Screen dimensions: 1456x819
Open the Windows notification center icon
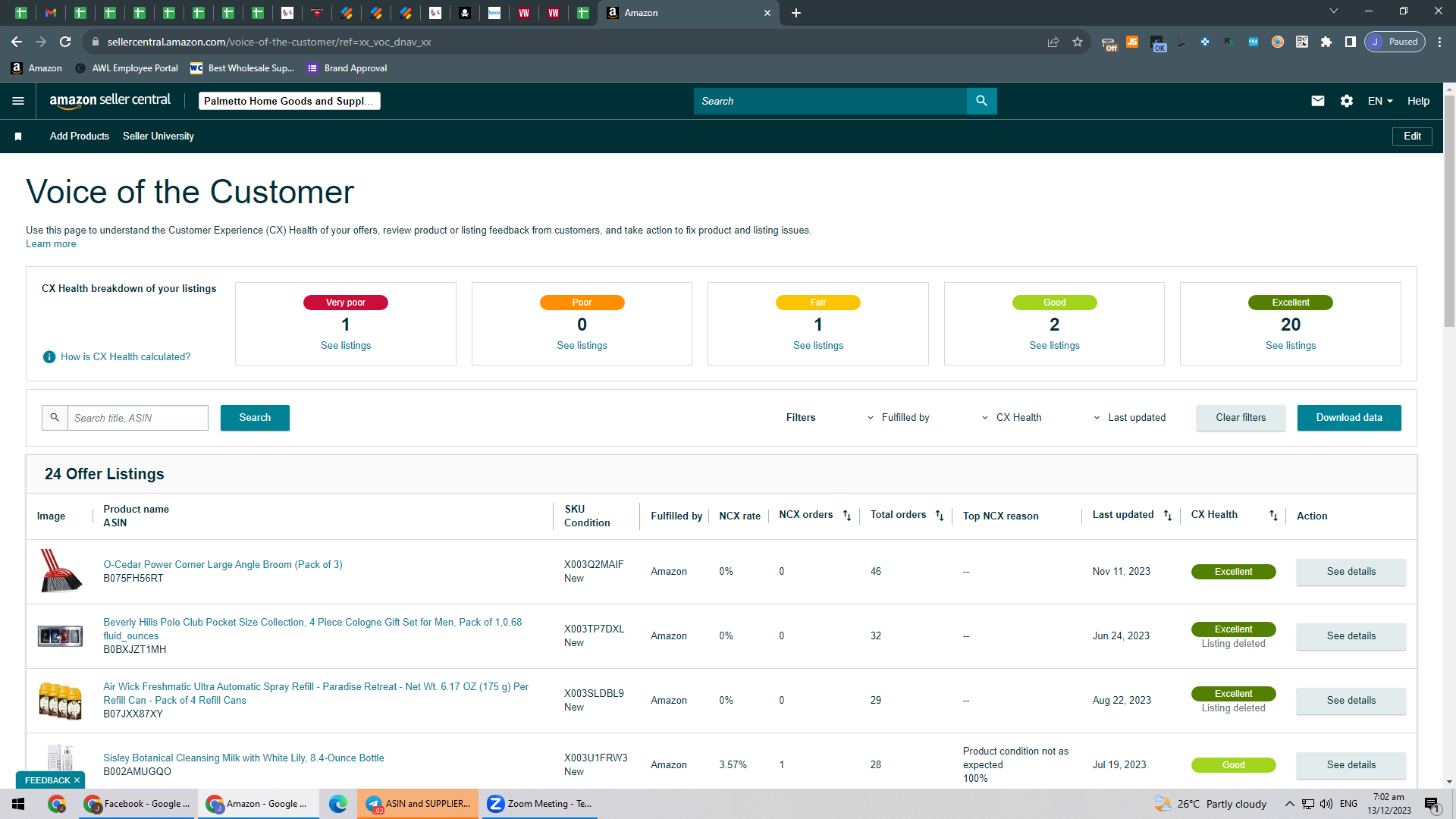1432,804
